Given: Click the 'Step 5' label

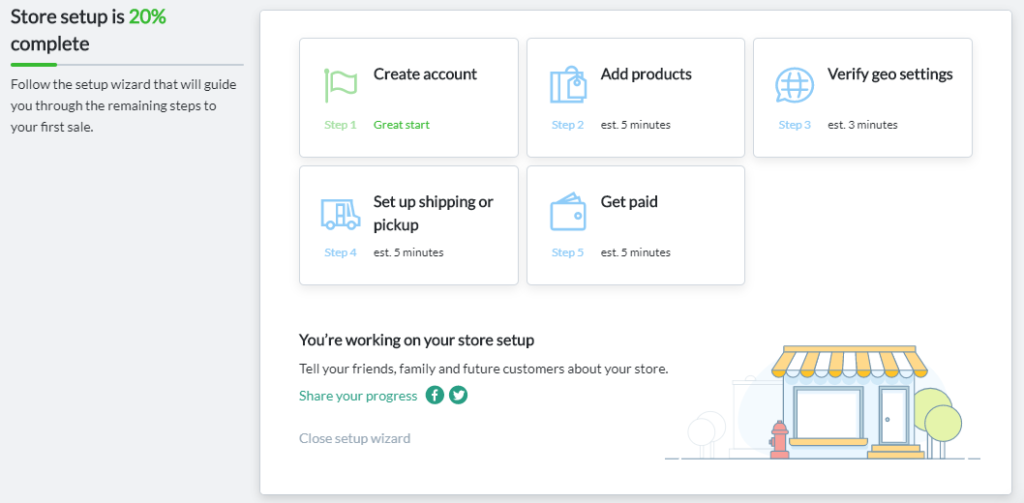Looking at the screenshot, I should coord(568,252).
